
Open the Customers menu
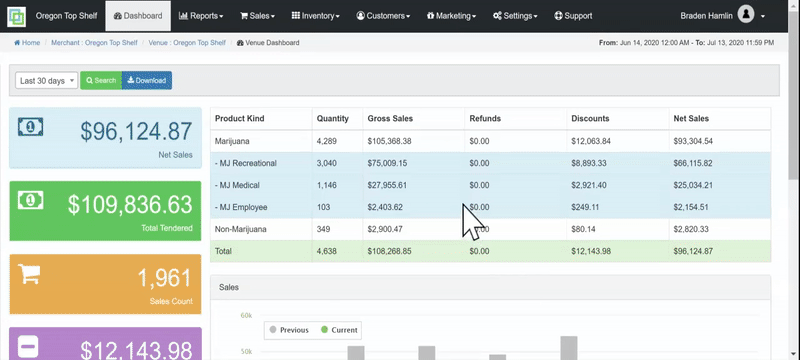click(x=383, y=16)
